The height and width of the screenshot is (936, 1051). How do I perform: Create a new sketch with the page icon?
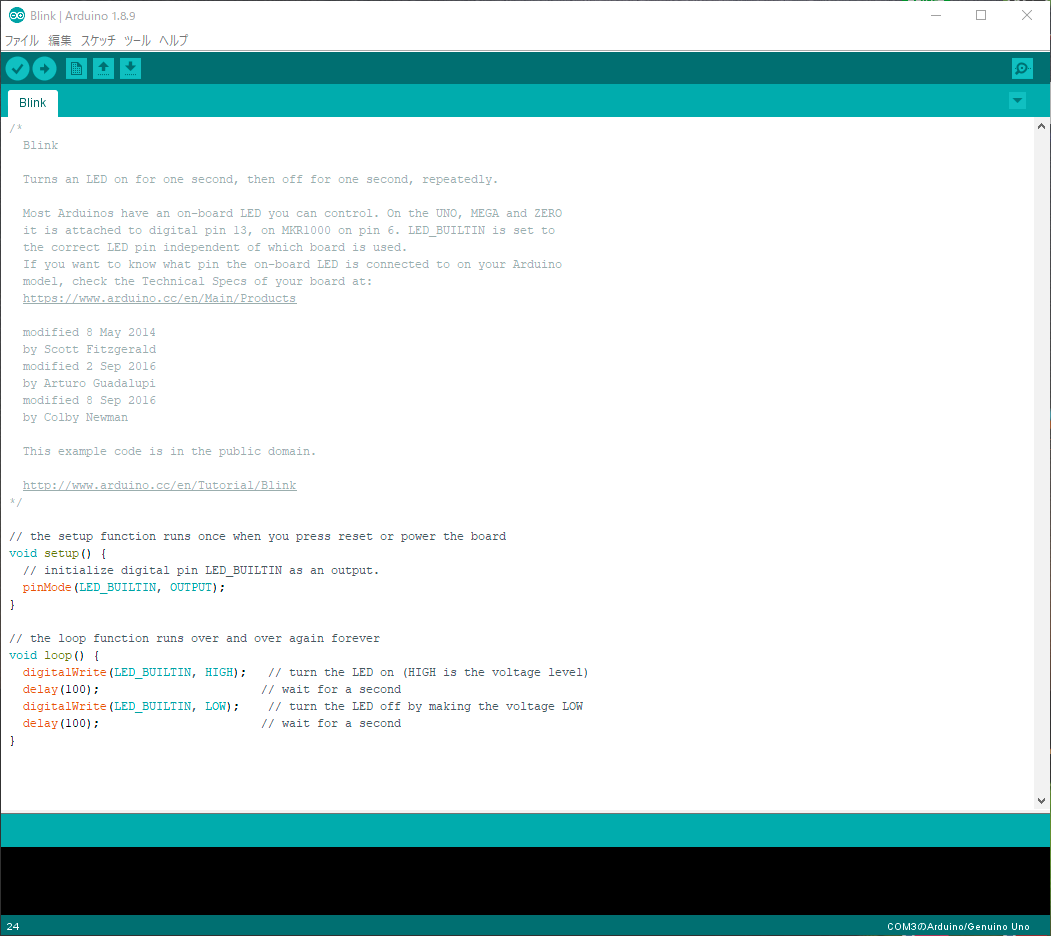[x=76, y=68]
